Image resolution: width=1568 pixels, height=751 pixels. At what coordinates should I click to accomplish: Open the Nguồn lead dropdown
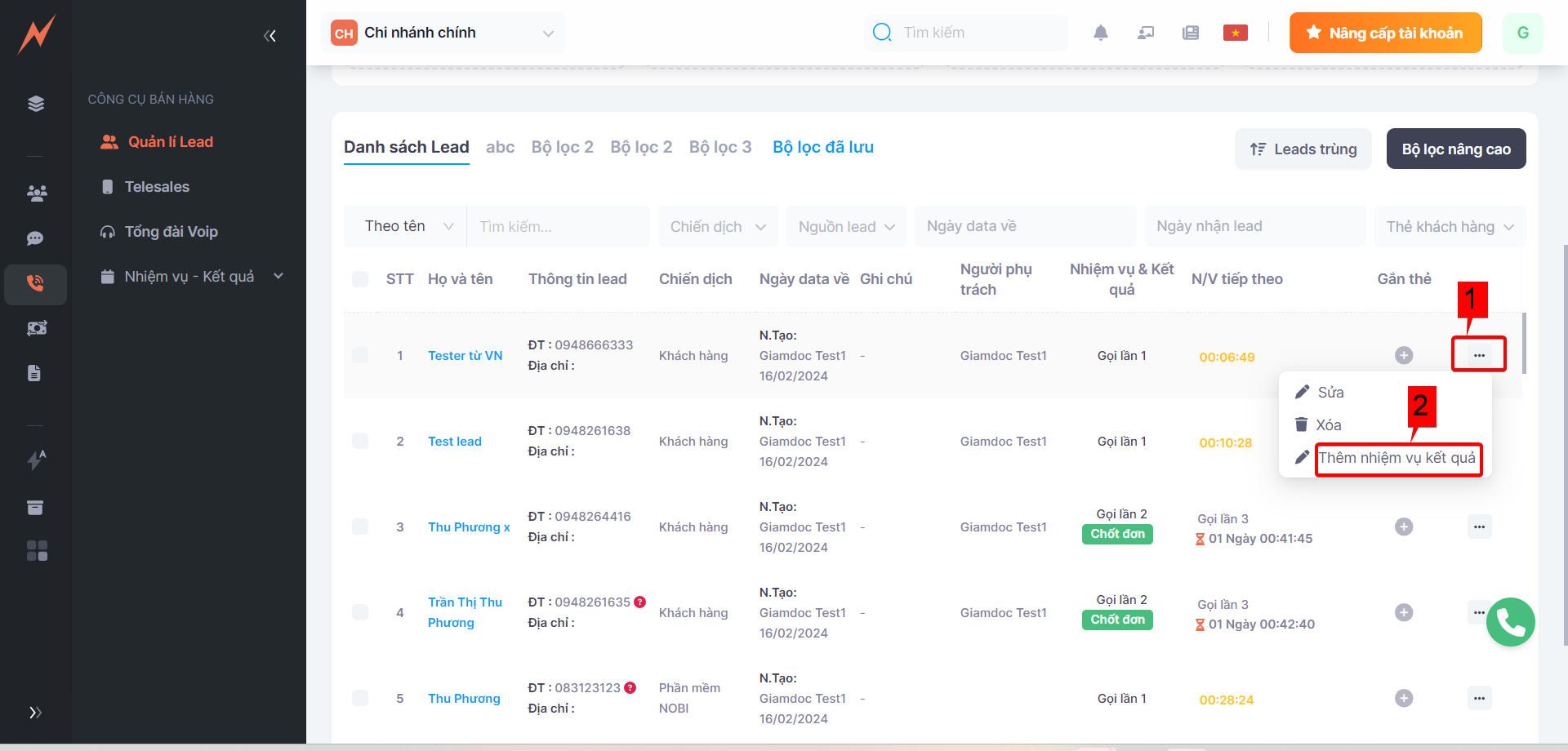coord(846,227)
